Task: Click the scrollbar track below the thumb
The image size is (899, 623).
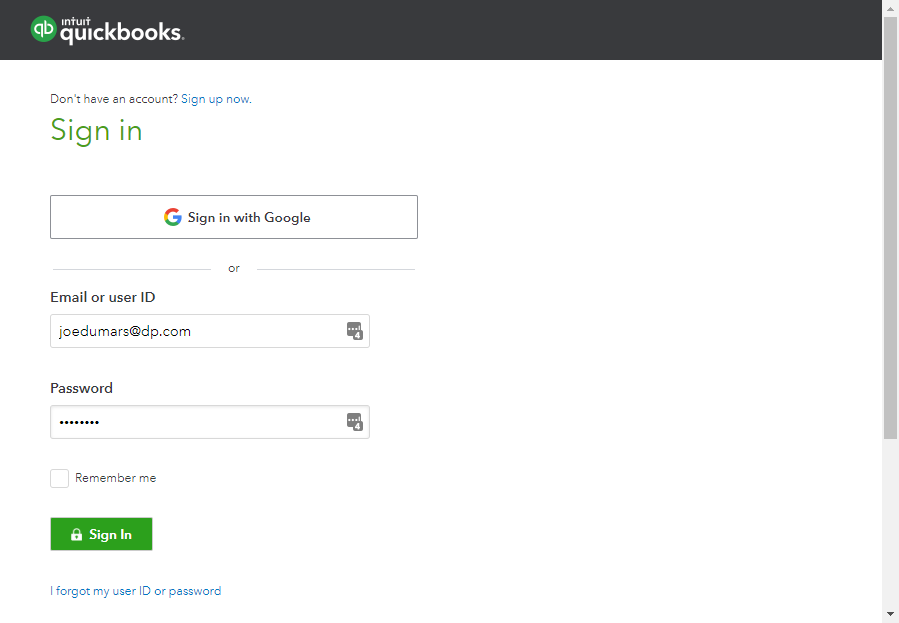Action: (890, 520)
